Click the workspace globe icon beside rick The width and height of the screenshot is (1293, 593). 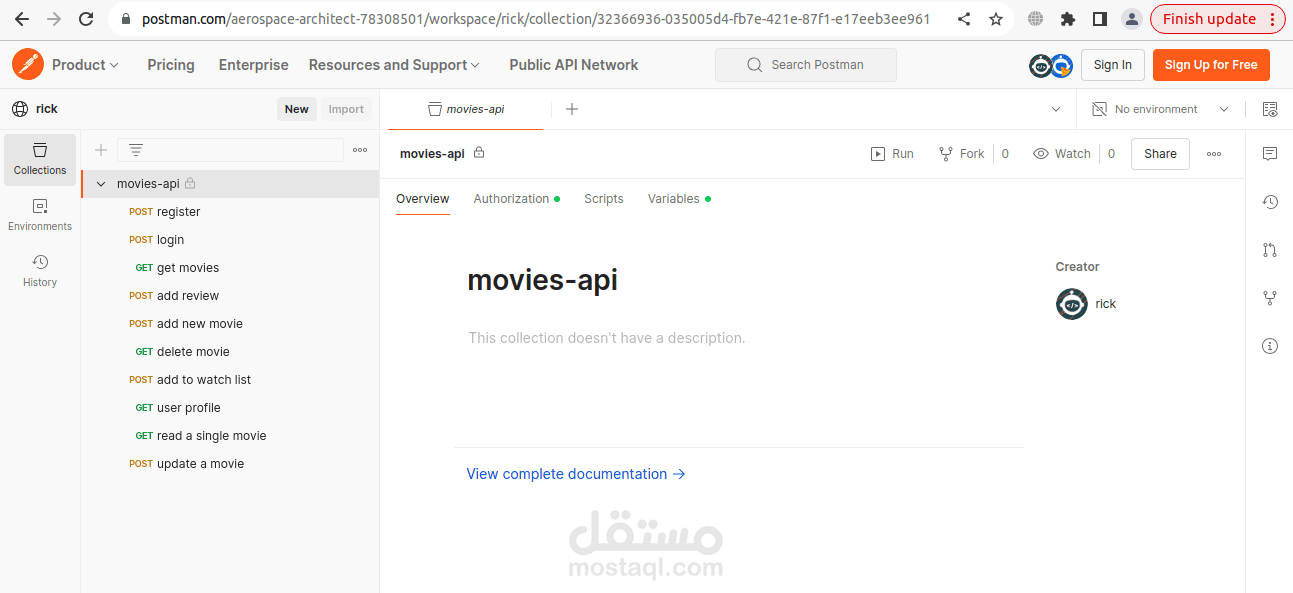click(20, 109)
